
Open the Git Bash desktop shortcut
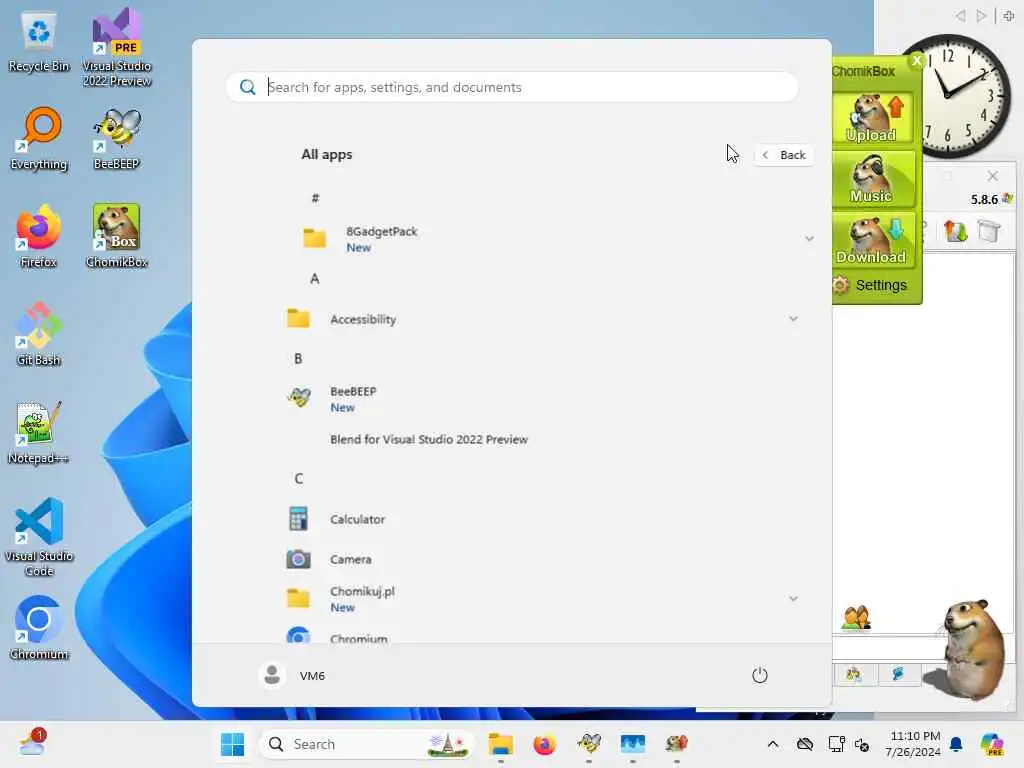coord(39,334)
